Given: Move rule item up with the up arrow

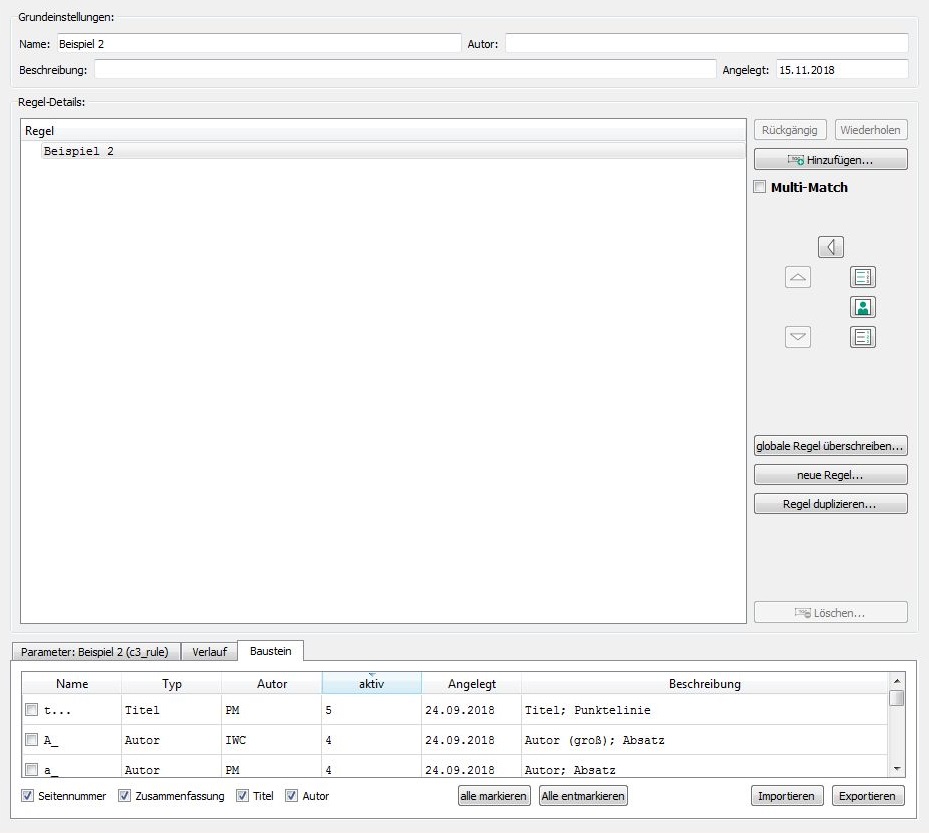Looking at the screenshot, I should pyautogui.click(x=797, y=277).
